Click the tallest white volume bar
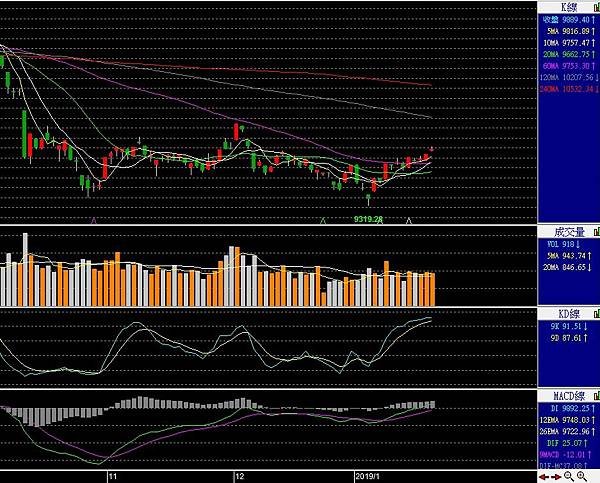Screen dimensions: 600x483 coord(25,269)
